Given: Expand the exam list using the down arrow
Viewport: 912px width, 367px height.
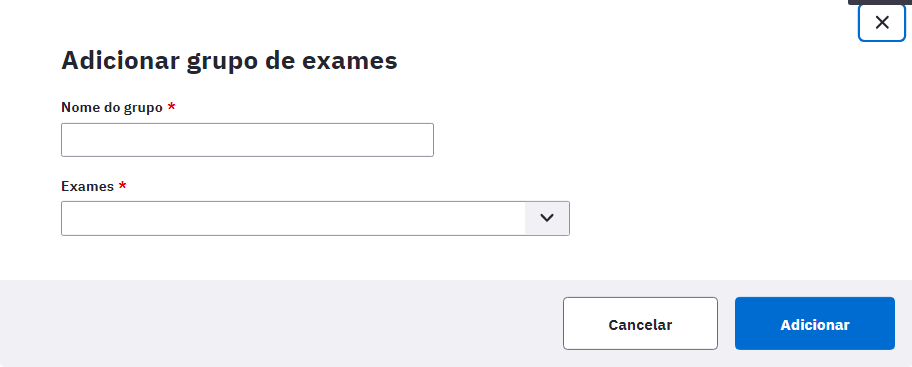Looking at the screenshot, I should pos(547,218).
